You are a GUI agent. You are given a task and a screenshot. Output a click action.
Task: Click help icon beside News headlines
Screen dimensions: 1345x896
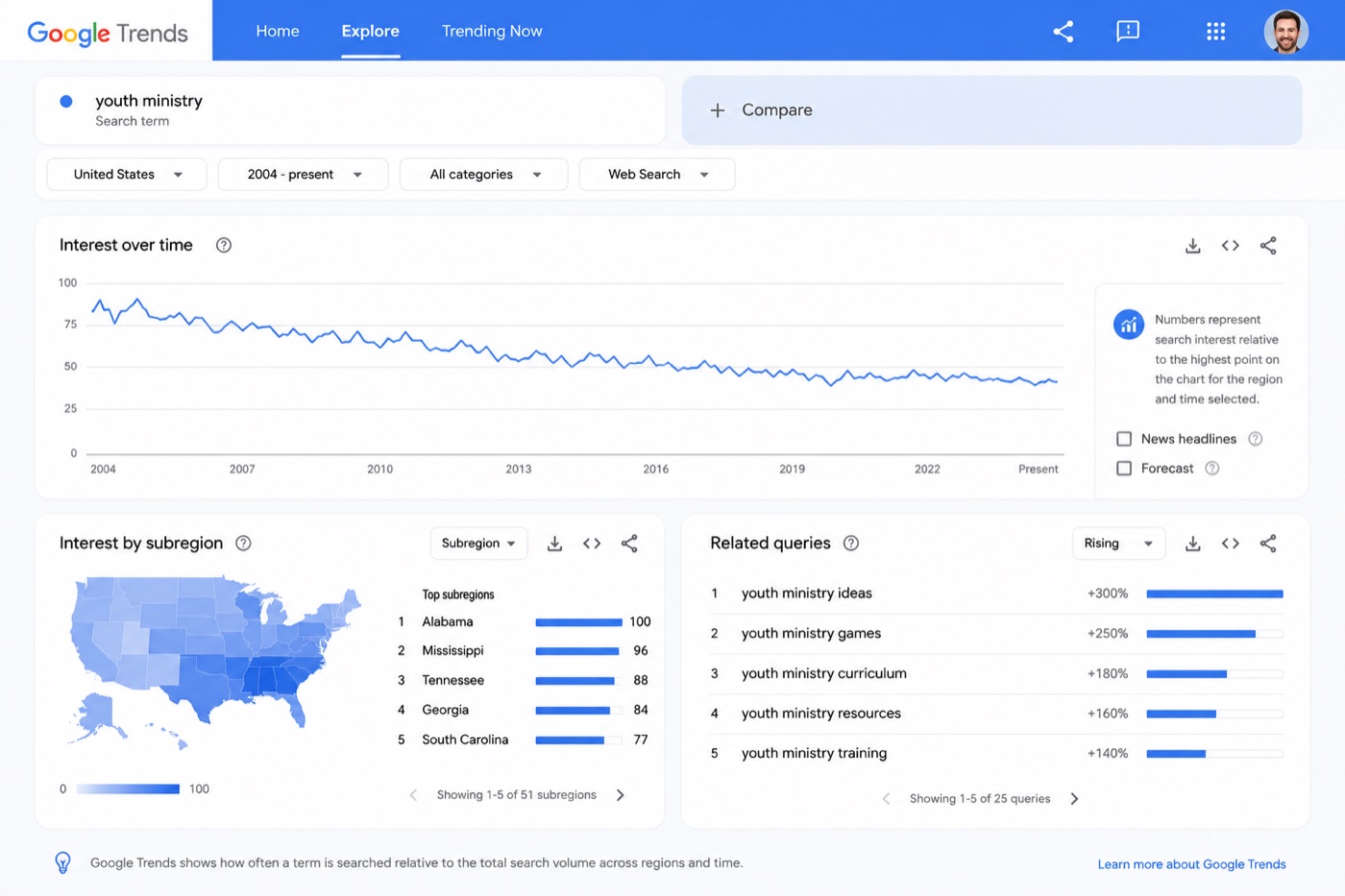click(1255, 439)
